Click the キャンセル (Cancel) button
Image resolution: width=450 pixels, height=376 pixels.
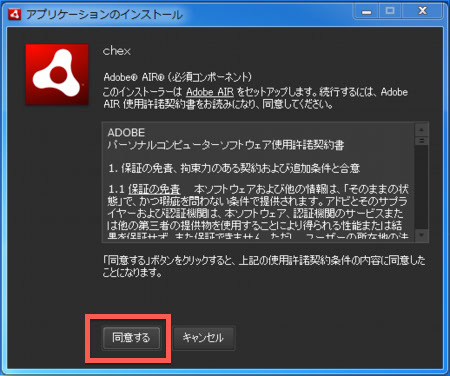203,338
